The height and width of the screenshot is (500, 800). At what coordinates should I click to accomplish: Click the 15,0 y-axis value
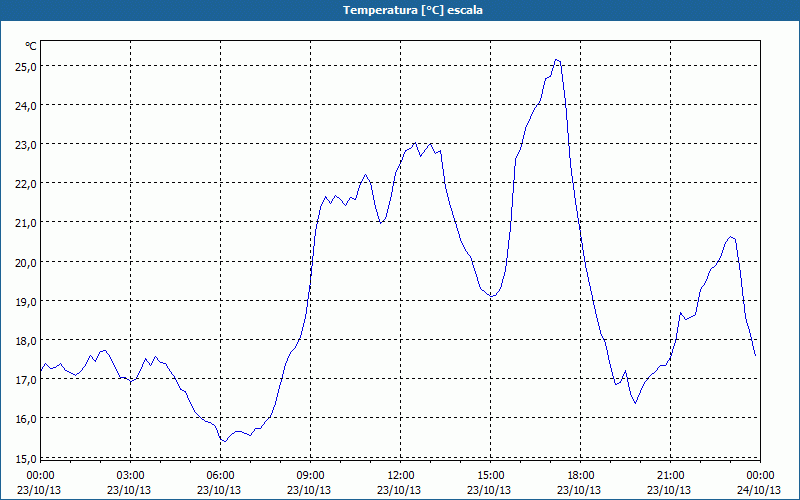[x=27, y=458]
